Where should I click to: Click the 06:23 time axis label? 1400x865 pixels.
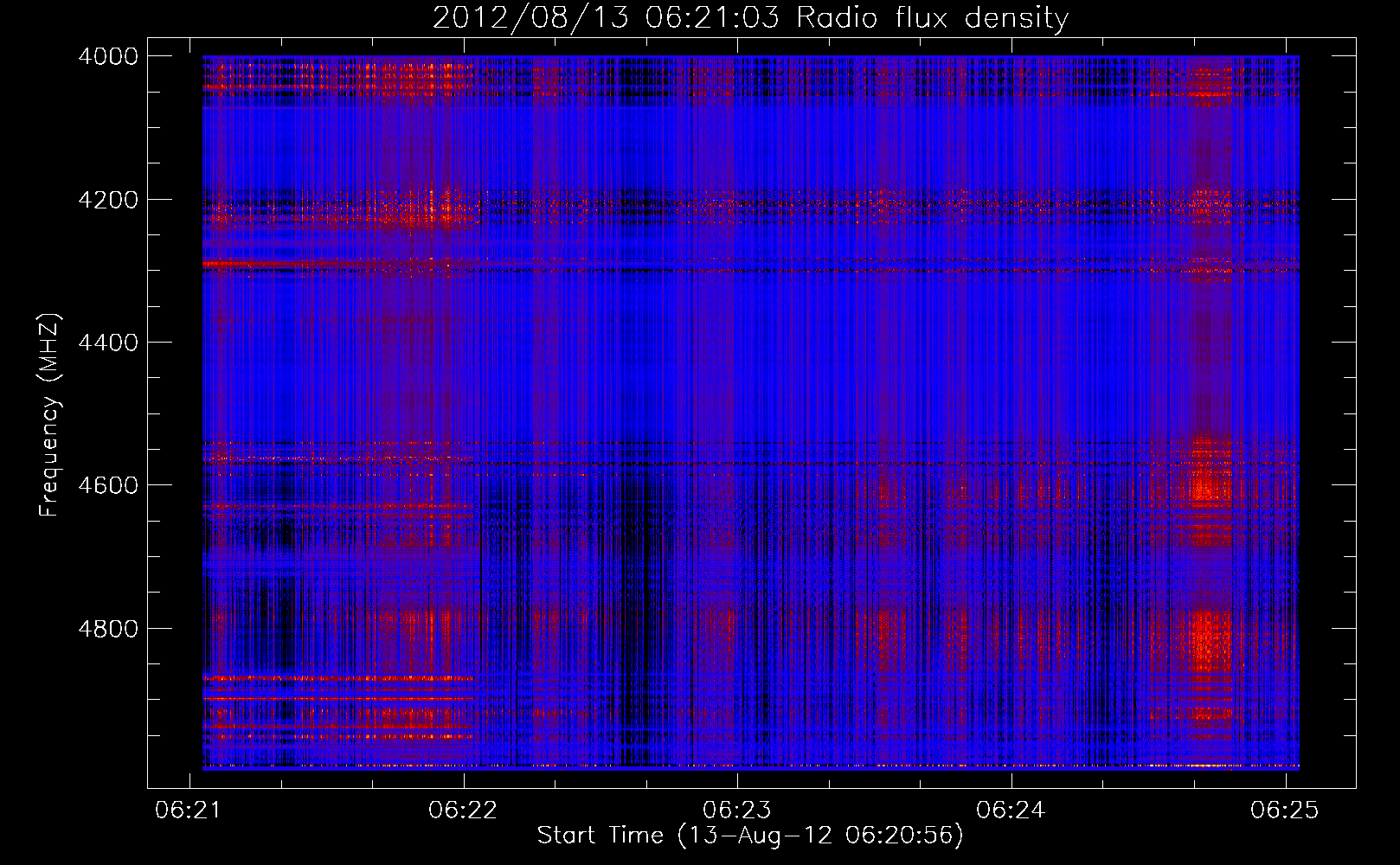pyautogui.click(x=736, y=810)
